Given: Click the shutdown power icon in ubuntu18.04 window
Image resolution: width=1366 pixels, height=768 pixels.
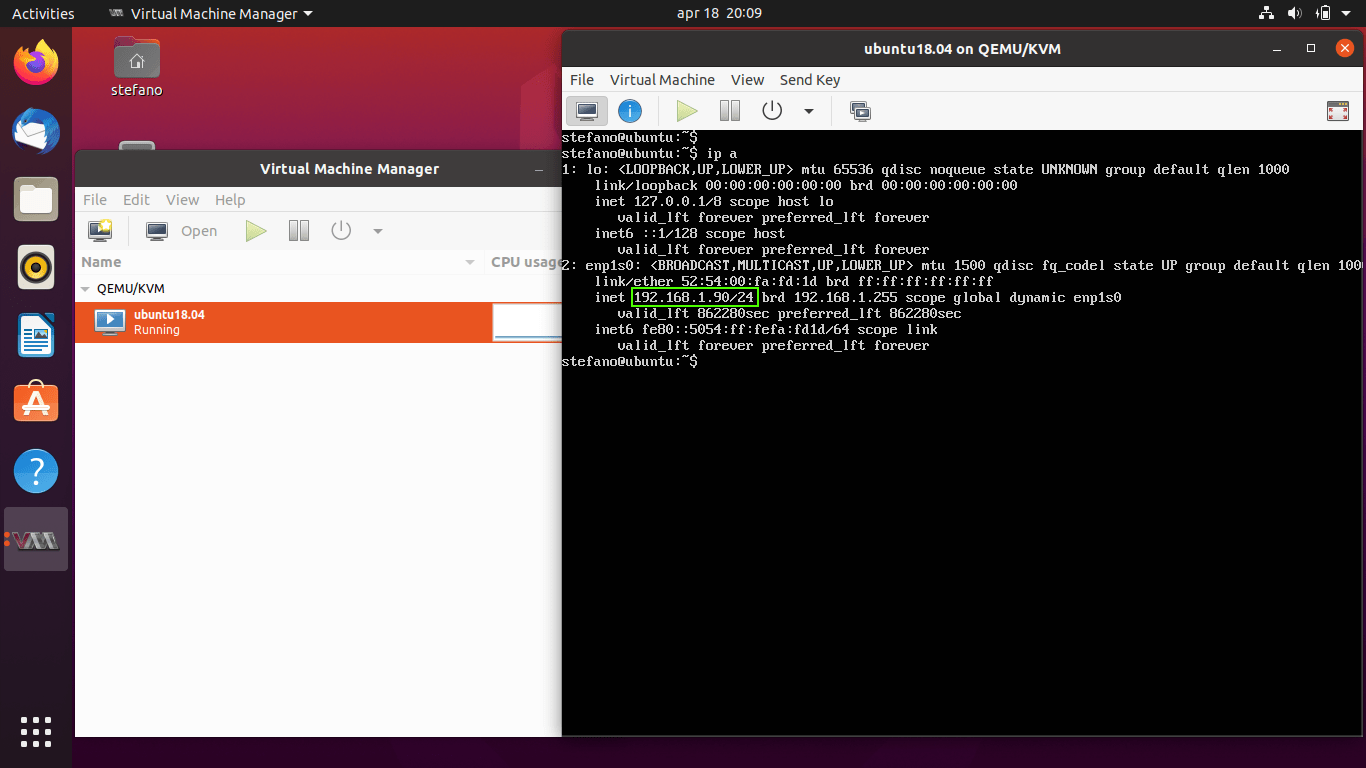Looking at the screenshot, I should pos(772,111).
